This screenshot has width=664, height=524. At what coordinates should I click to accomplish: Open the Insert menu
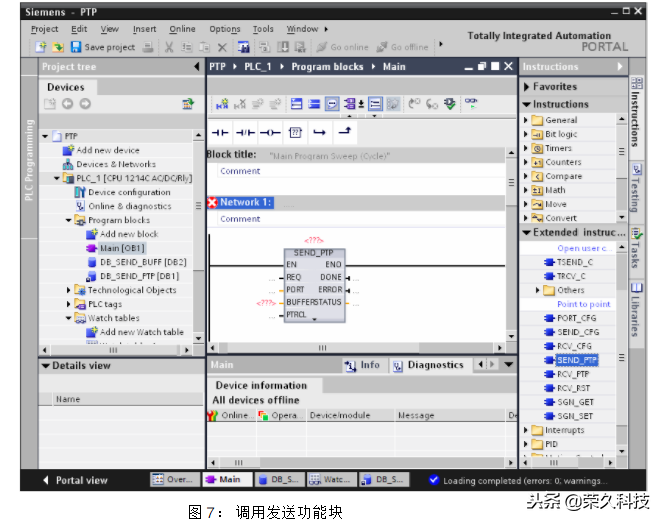pos(144,29)
